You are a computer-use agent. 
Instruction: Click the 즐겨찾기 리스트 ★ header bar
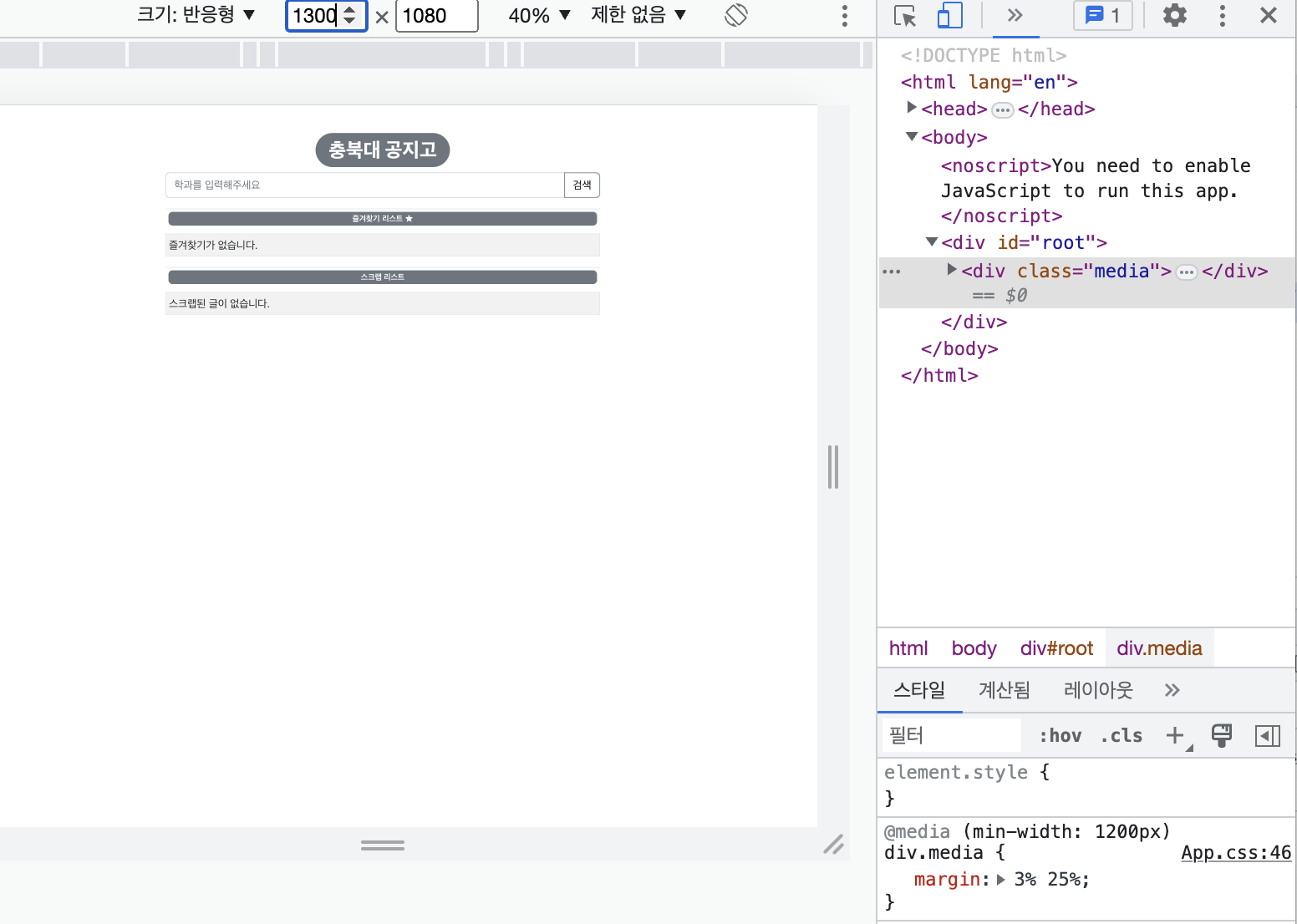click(x=383, y=219)
